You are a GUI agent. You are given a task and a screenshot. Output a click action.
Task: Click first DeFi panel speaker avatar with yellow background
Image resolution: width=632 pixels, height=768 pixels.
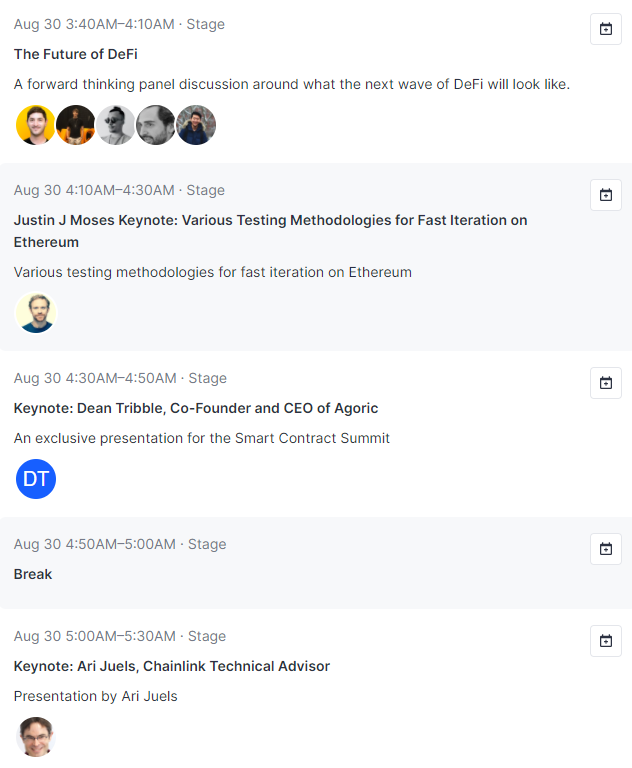point(36,125)
